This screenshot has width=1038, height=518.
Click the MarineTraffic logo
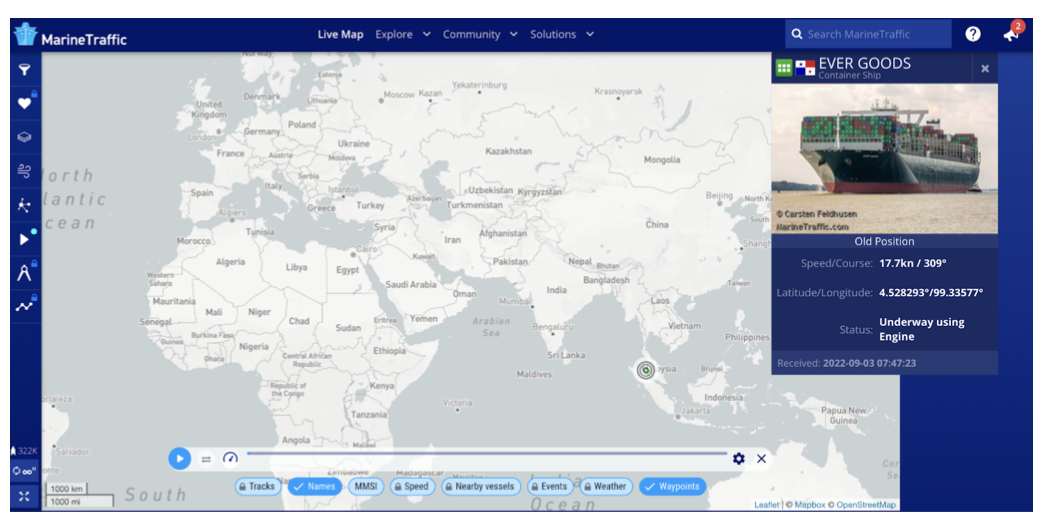(x=70, y=35)
